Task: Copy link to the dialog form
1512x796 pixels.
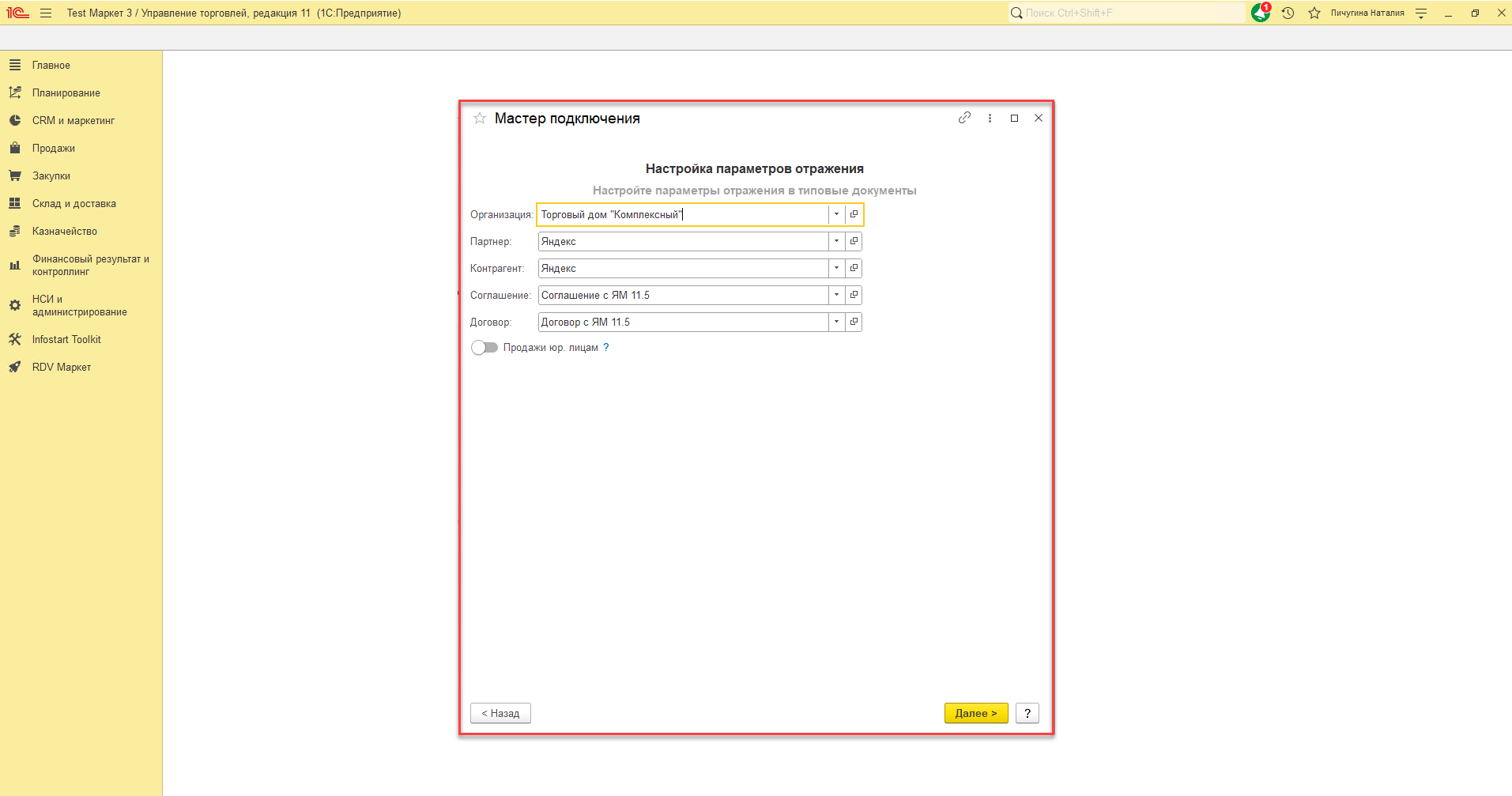Action: [964, 118]
